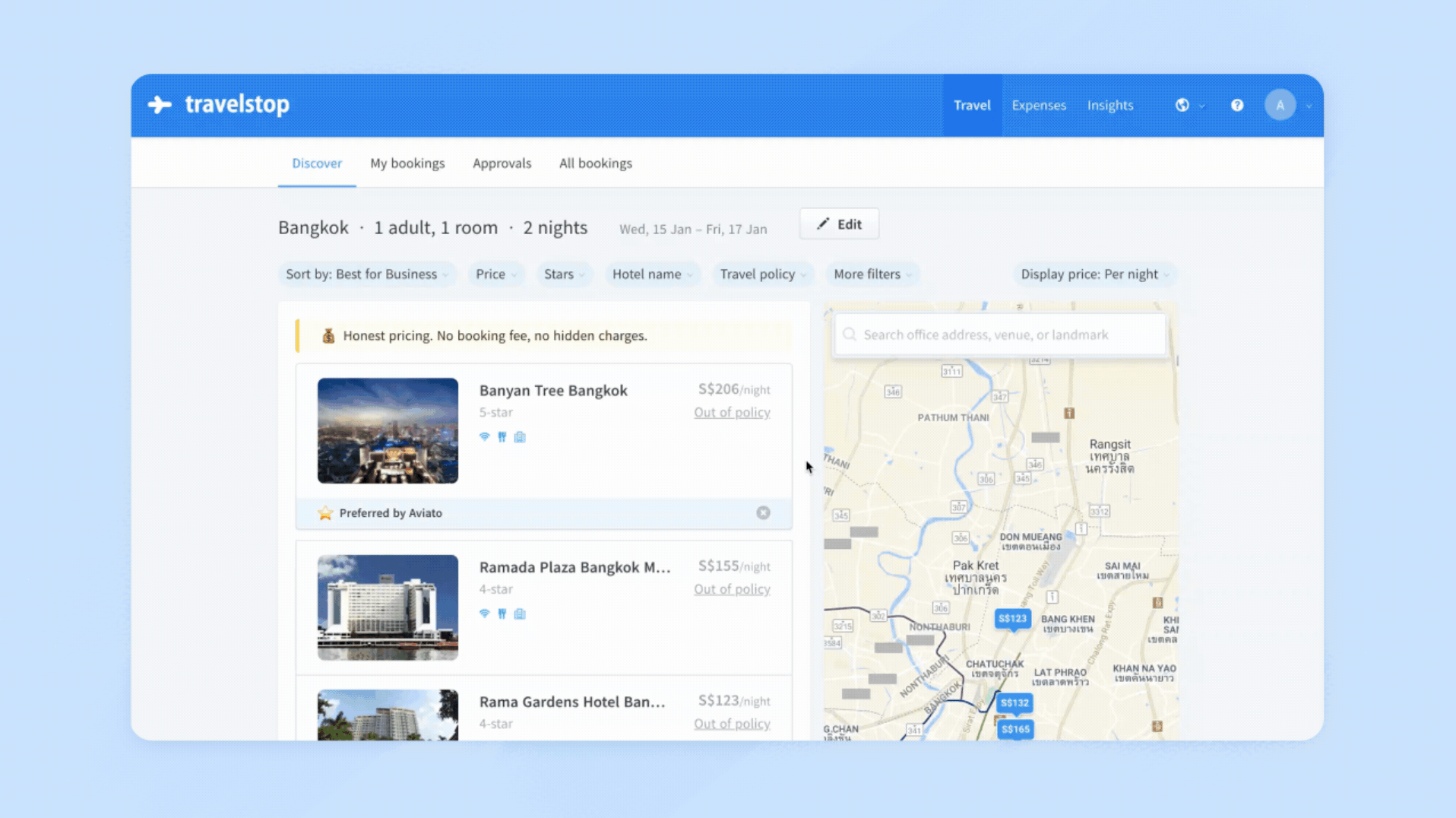Image resolution: width=1456 pixels, height=818 pixels.
Task: Select the S$165 map price marker
Action: tap(1015, 730)
